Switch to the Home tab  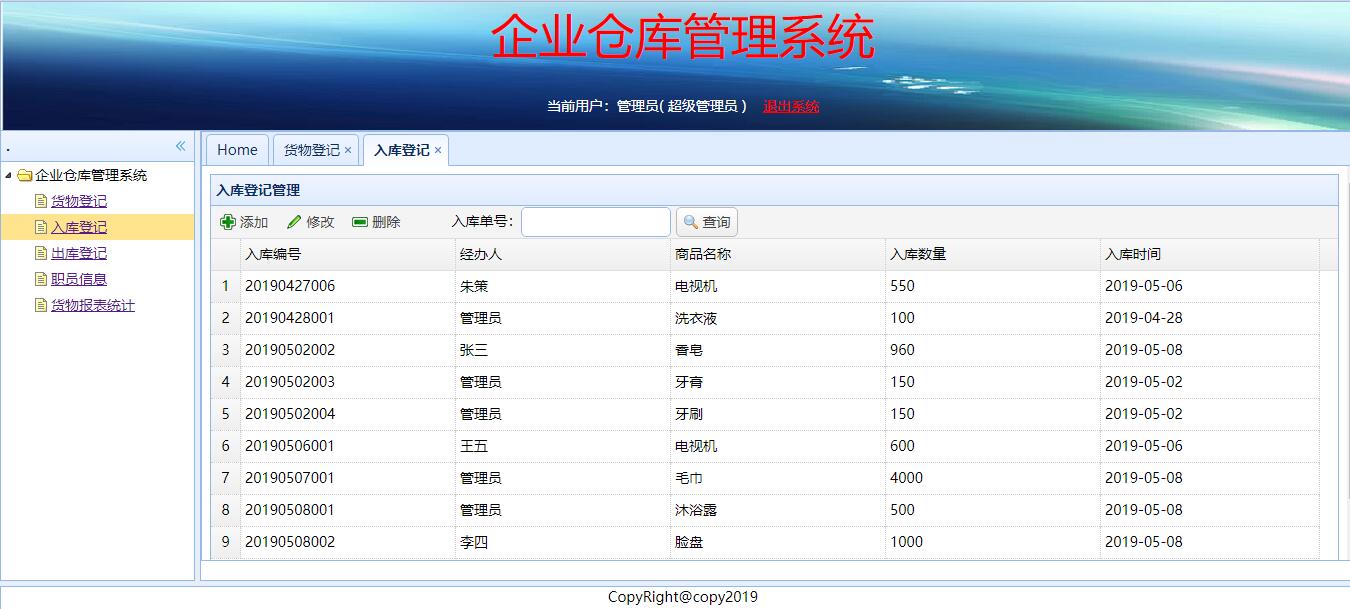coord(237,150)
